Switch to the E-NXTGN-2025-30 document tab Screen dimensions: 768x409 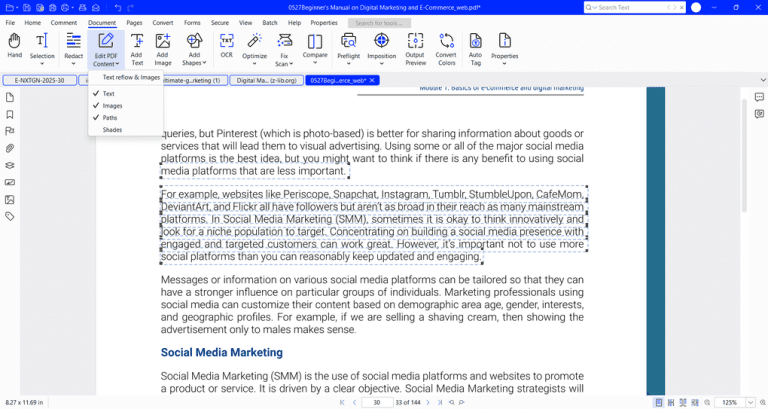coord(40,80)
